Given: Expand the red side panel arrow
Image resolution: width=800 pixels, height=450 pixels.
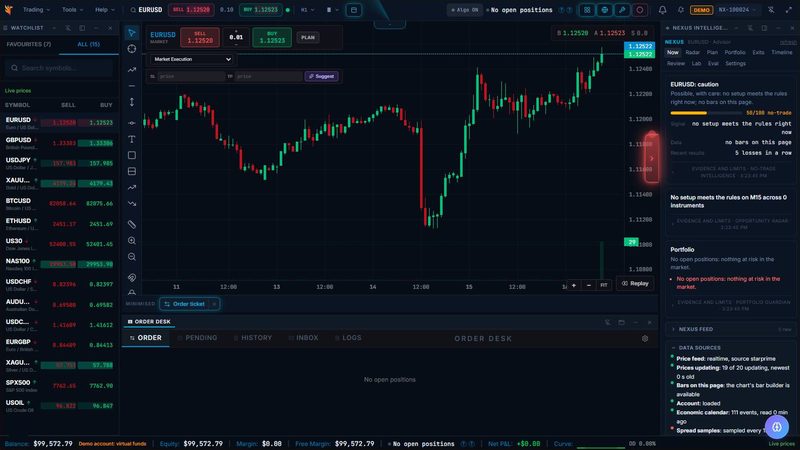Looking at the screenshot, I should [x=652, y=158].
